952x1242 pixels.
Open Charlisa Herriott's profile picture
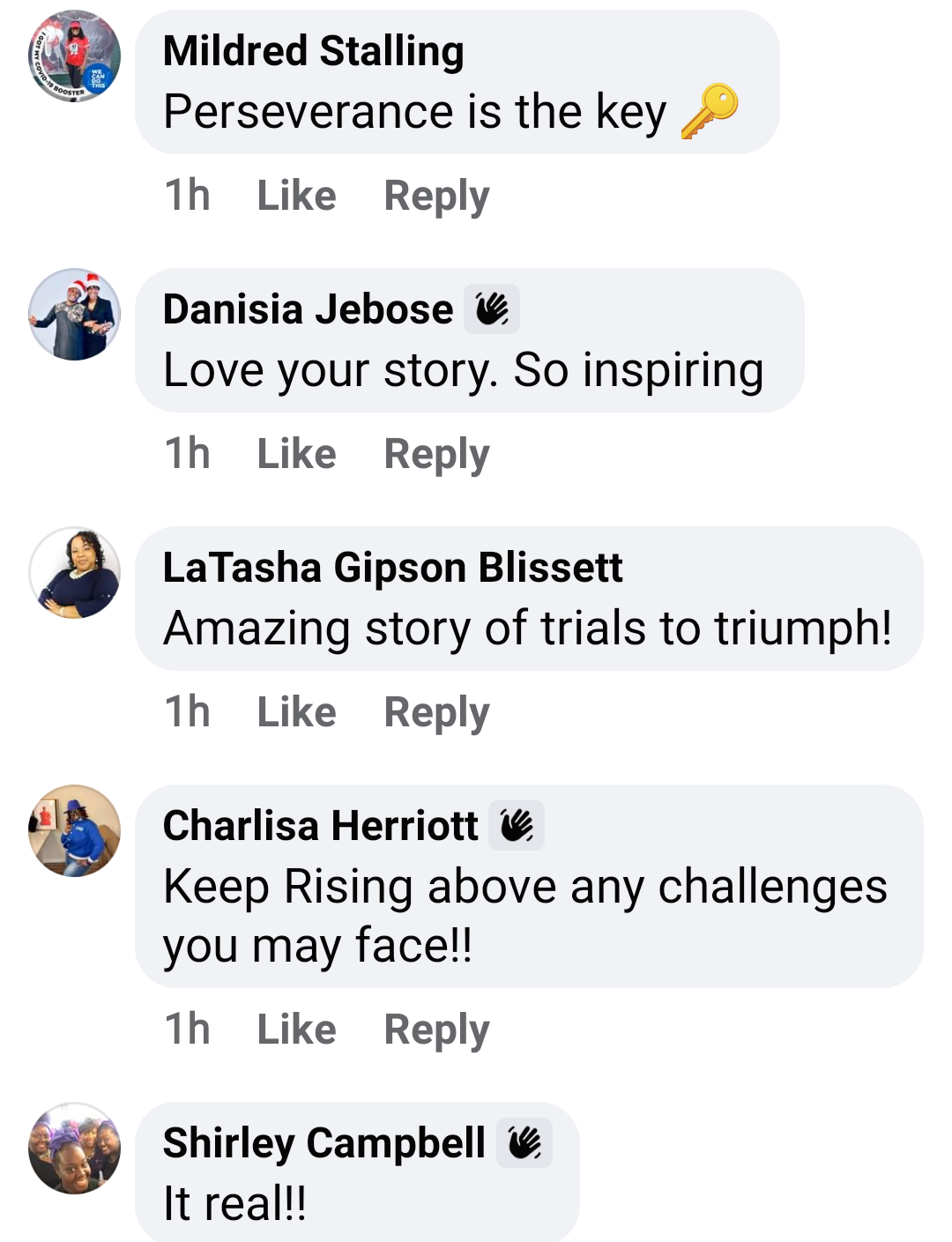75,831
